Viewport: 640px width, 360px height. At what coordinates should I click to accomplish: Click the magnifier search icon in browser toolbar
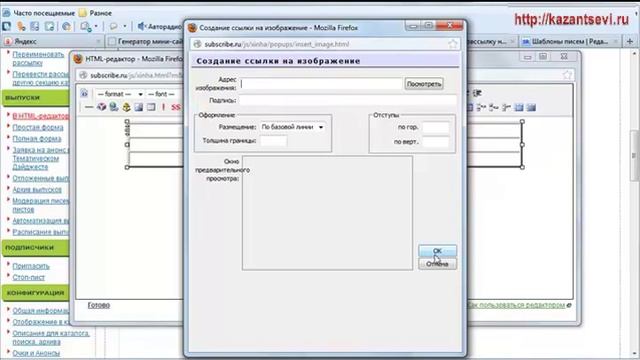coord(85,27)
